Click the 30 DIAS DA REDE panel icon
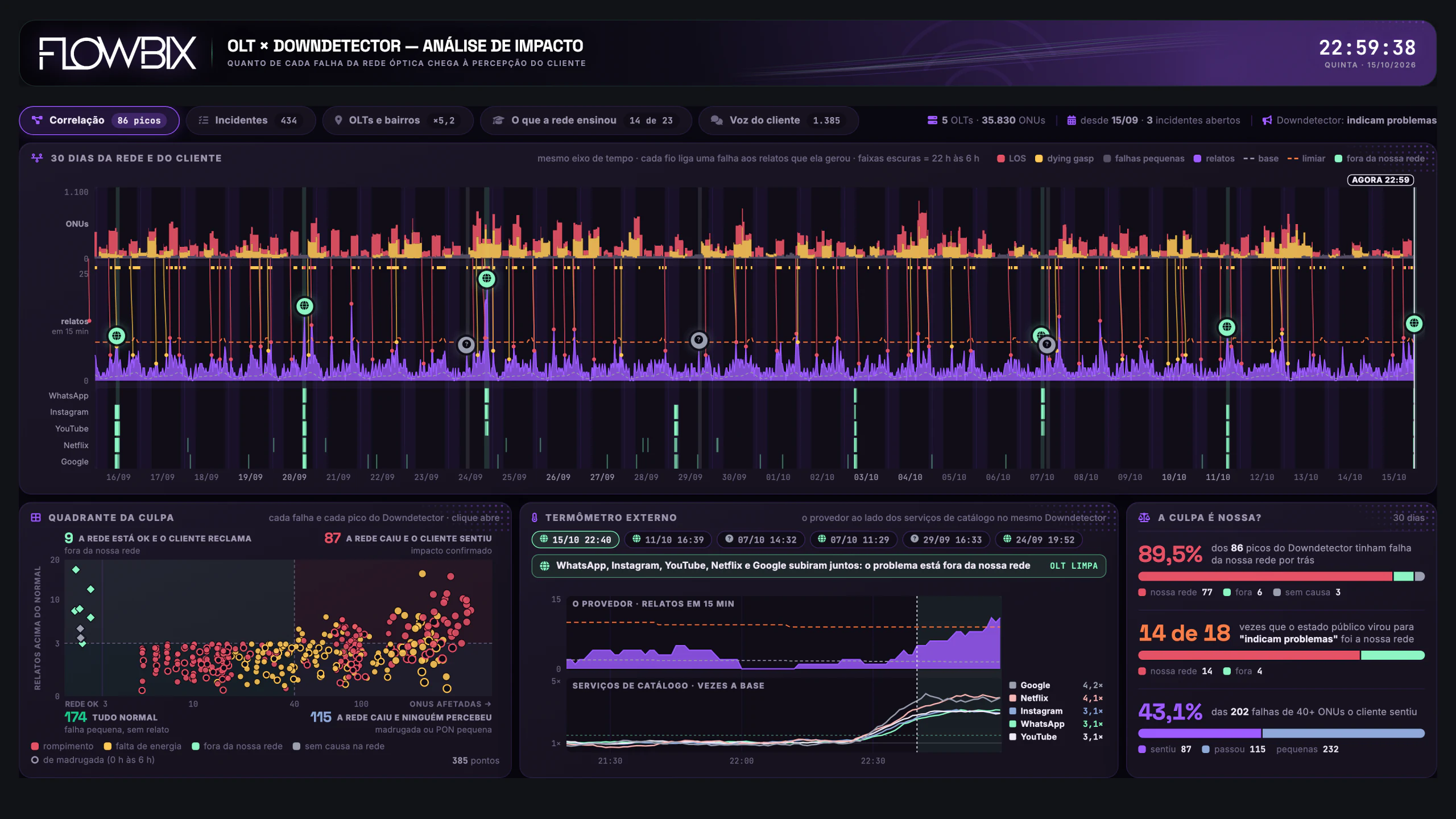 click(x=37, y=158)
